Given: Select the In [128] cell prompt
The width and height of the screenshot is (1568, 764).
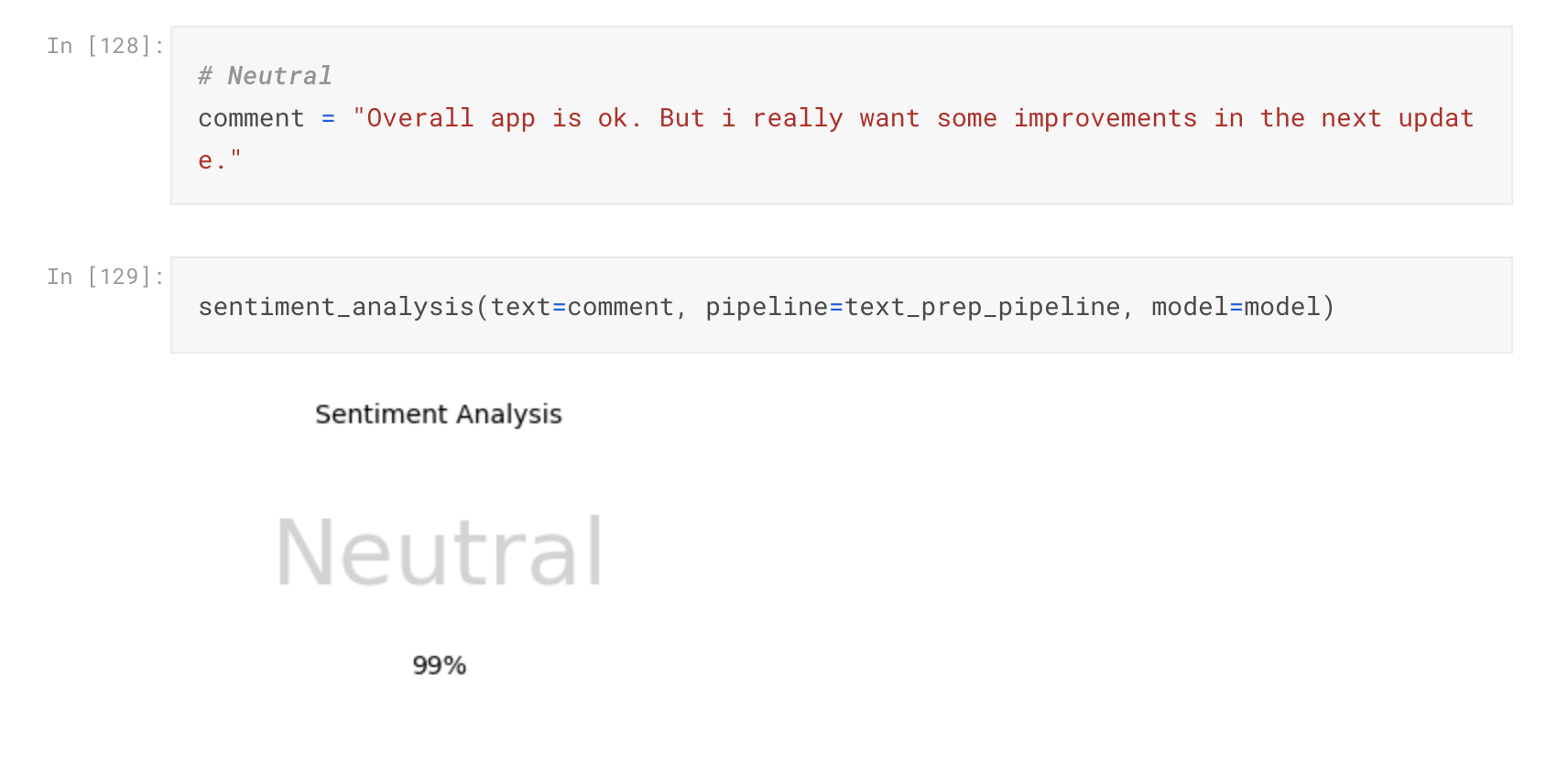Looking at the screenshot, I should pos(105,46).
